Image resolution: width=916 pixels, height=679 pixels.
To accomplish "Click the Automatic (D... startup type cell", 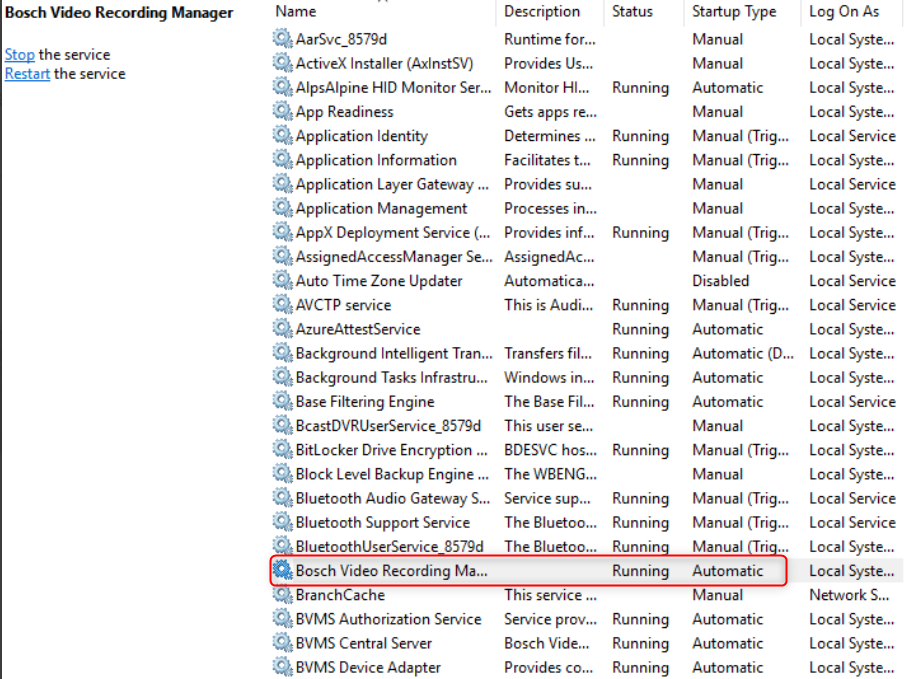I will (743, 353).
